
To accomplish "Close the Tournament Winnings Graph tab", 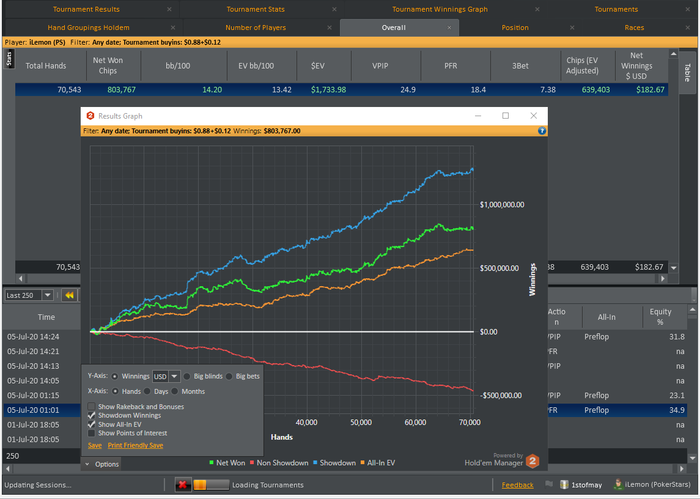I will (x=537, y=9).
